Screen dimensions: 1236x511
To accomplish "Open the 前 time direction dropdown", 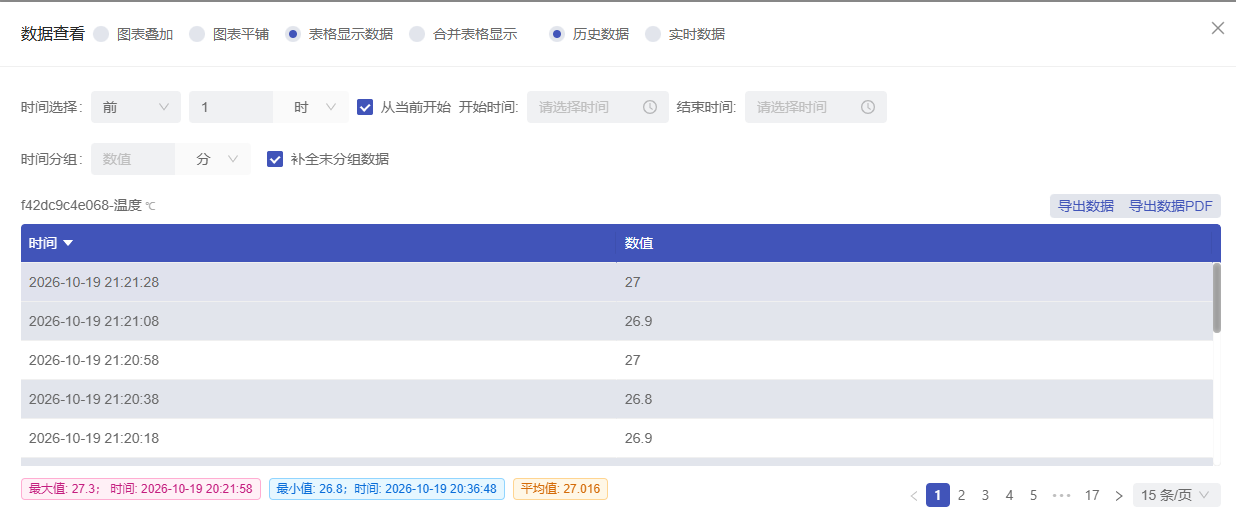I will pyautogui.click(x=136, y=107).
